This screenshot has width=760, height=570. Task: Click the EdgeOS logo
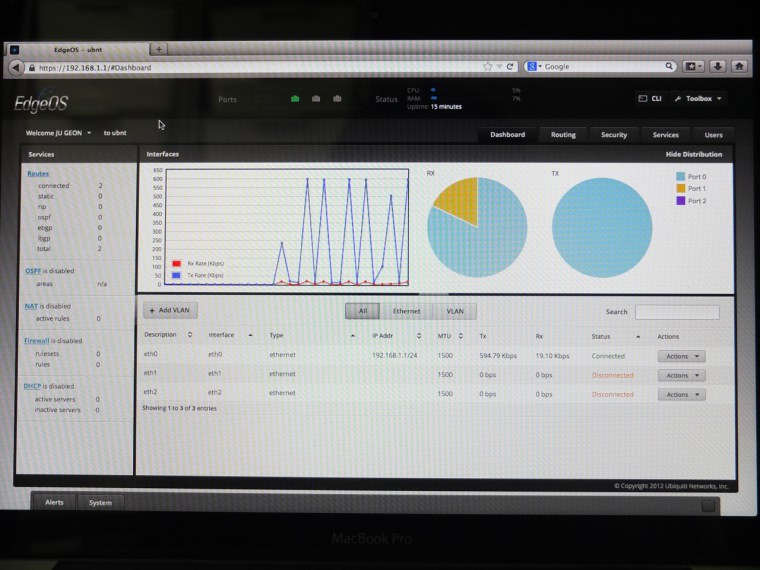[x=41, y=103]
